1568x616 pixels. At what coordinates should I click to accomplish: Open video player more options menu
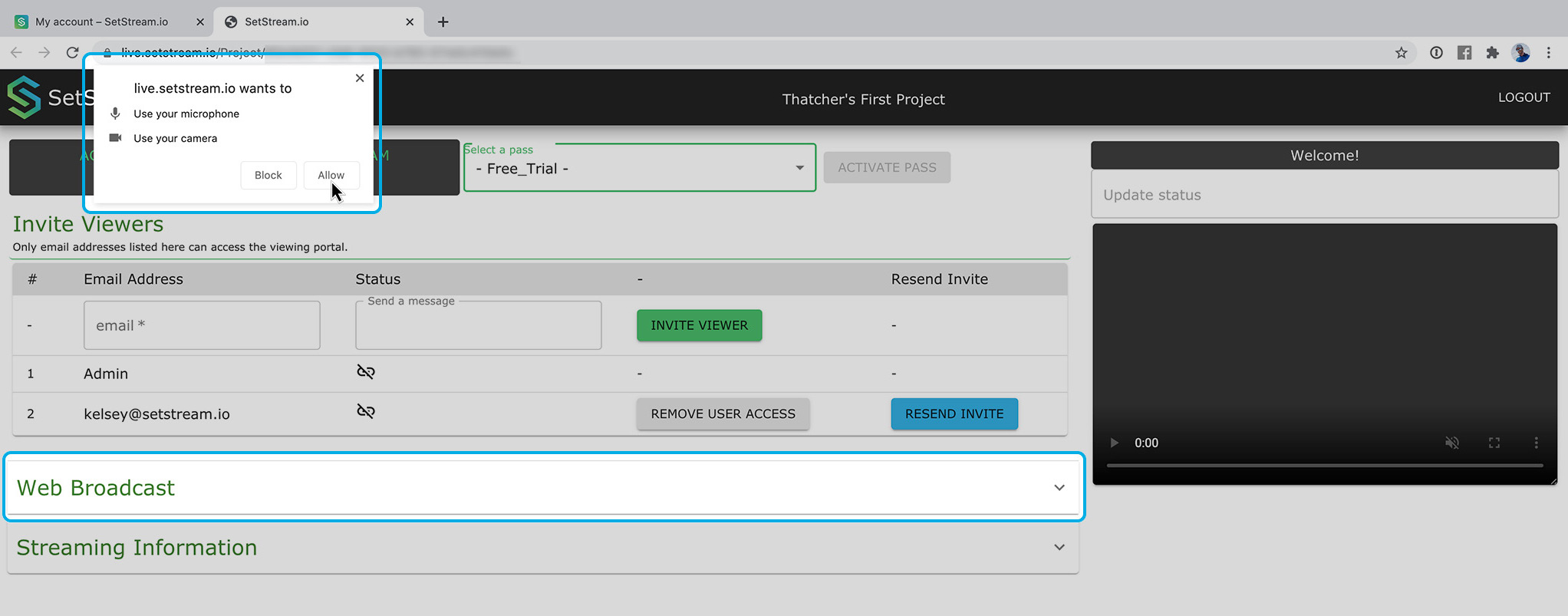1536,443
